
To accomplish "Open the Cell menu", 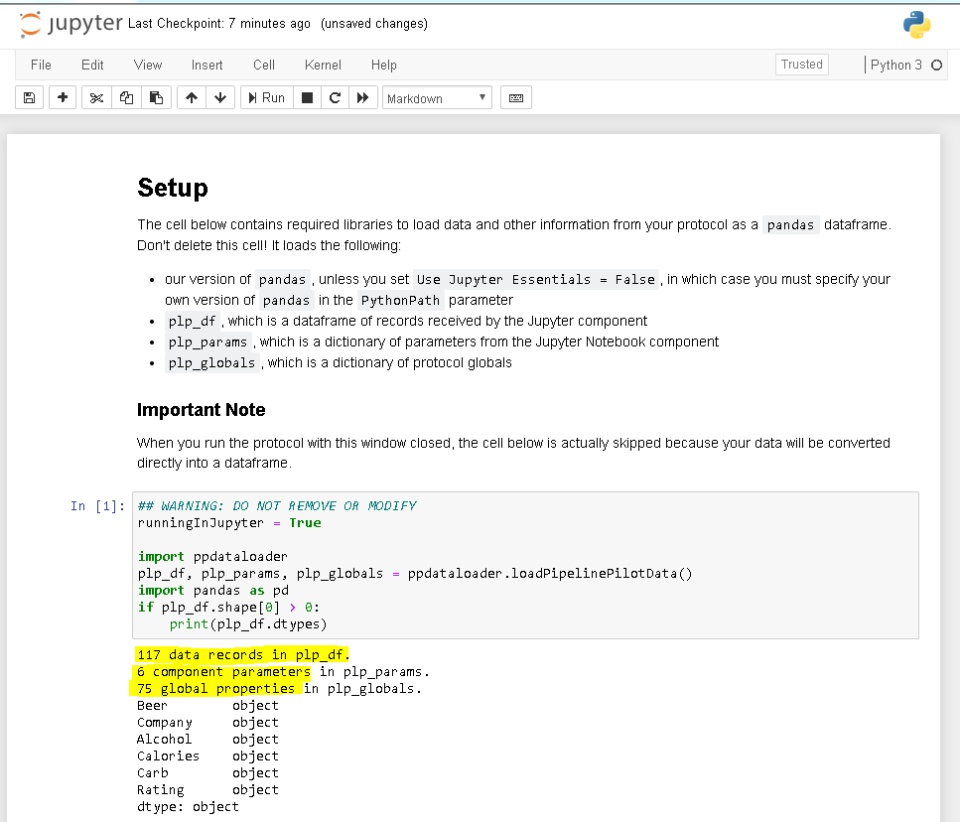I will 264,65.
